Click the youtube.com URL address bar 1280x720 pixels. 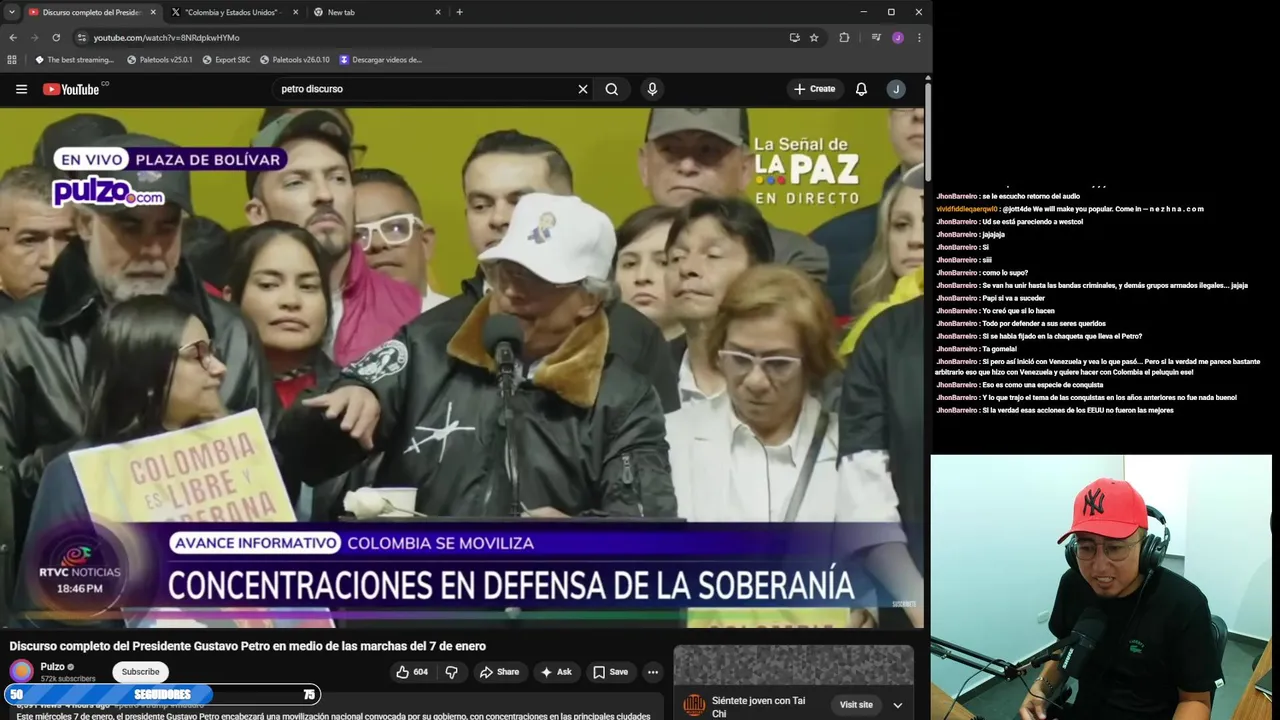(x=430, y=38)
